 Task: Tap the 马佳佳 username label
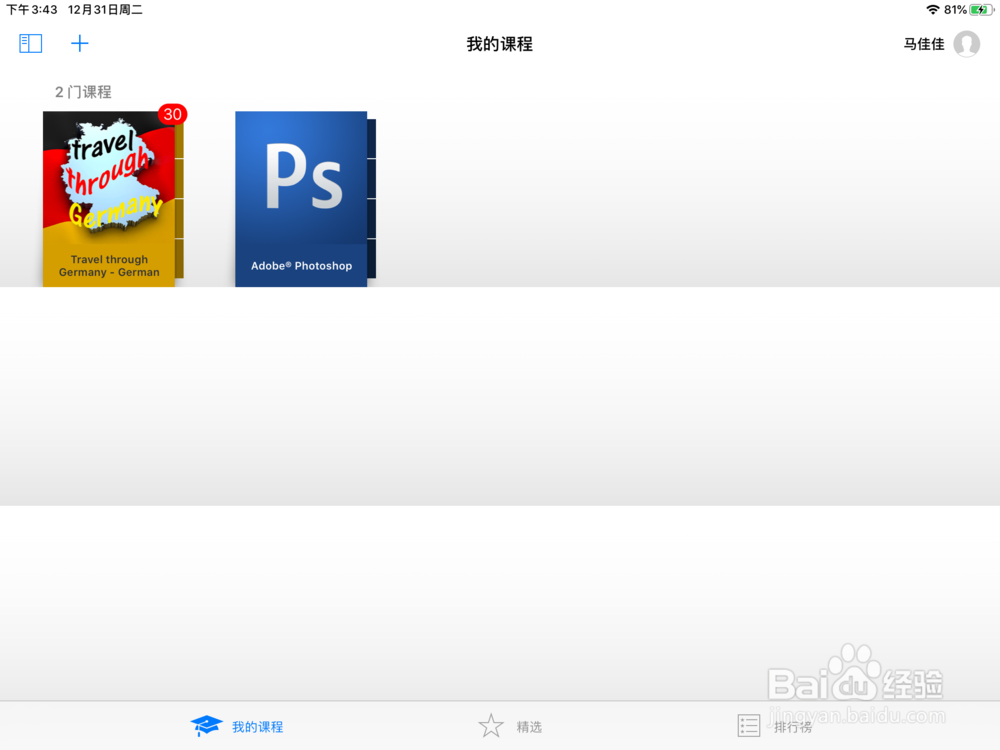[x=923, y=44]
